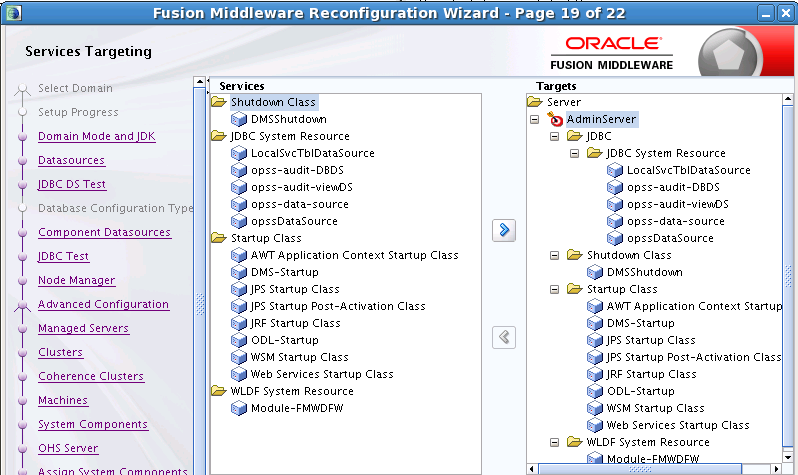Click the Targets horizontal scrollbar thumb
The width and height of the screenshot is (798, 475).
[640, 469]
